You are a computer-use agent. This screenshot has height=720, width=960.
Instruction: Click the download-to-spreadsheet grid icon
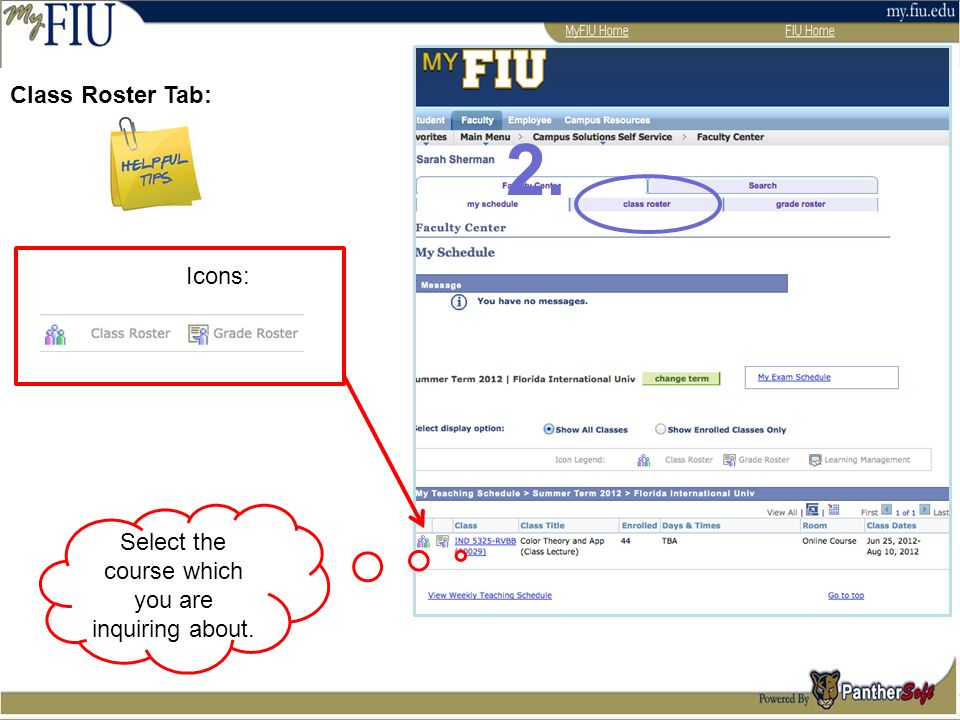click(x=834, y=509)
